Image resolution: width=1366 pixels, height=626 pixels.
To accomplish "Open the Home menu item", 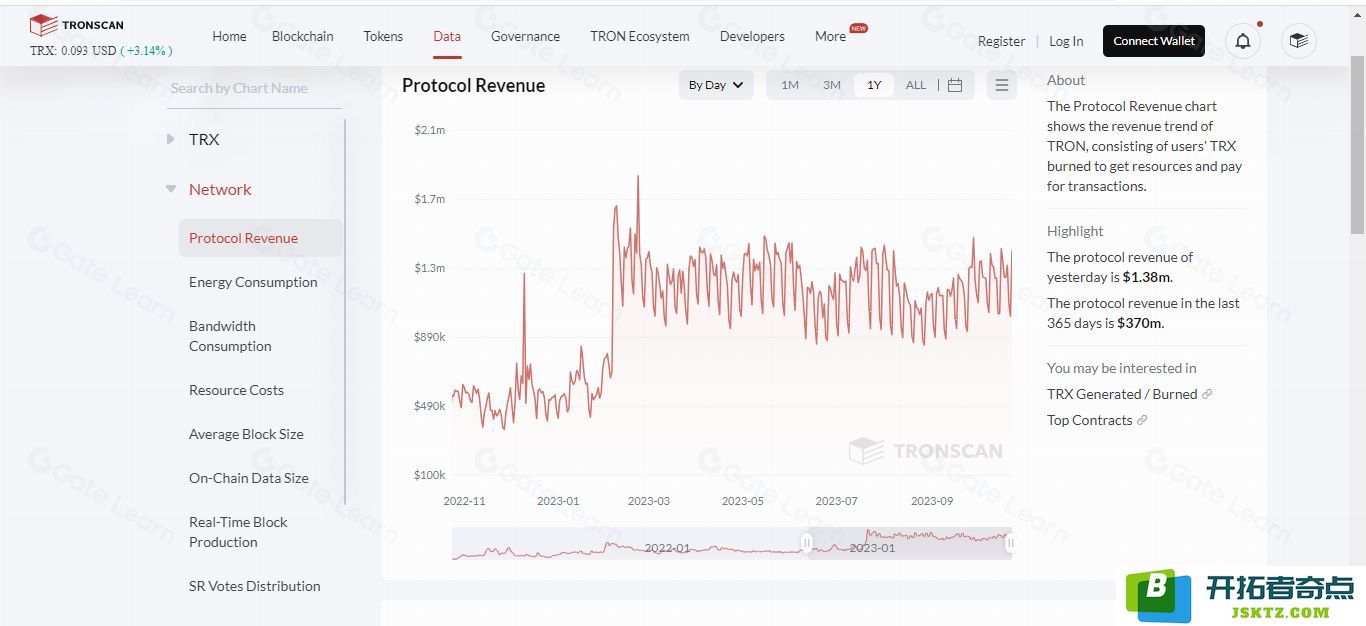I will tap(229, 36).
